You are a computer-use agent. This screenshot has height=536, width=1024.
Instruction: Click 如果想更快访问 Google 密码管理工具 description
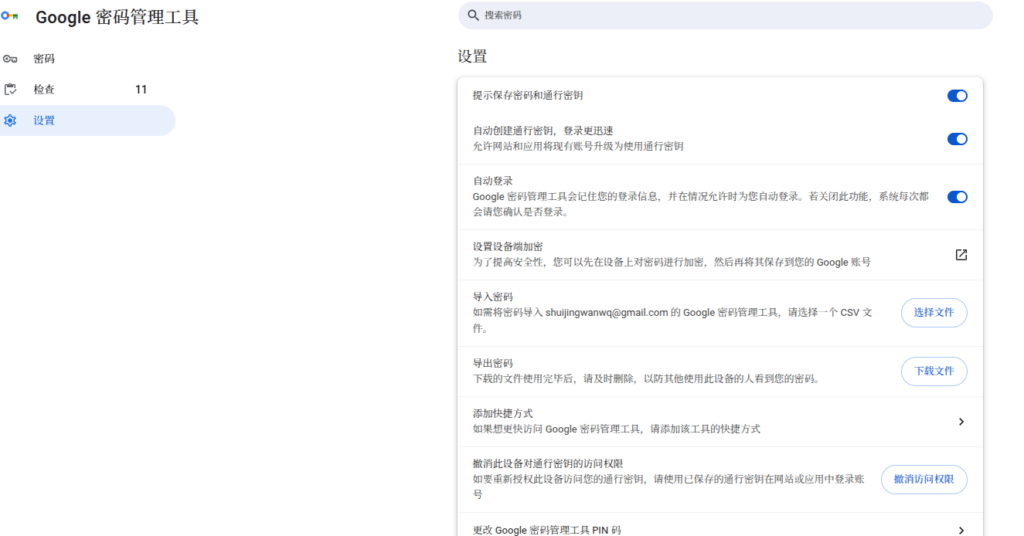point(616,429)
